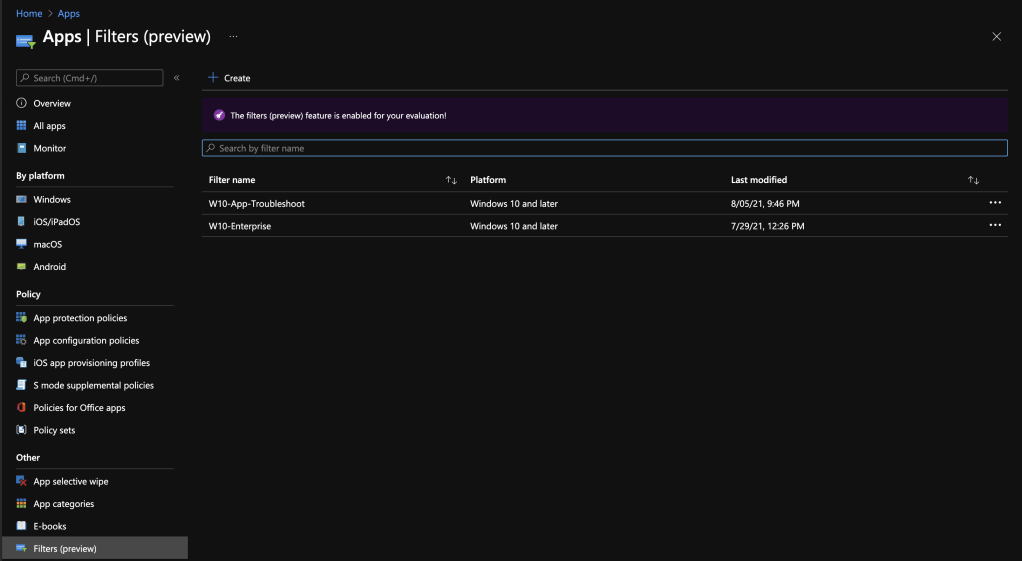The width and height of the screenshot is (1022, 561).
Task: Click the Search by filter name field
Action: point(604,148)
